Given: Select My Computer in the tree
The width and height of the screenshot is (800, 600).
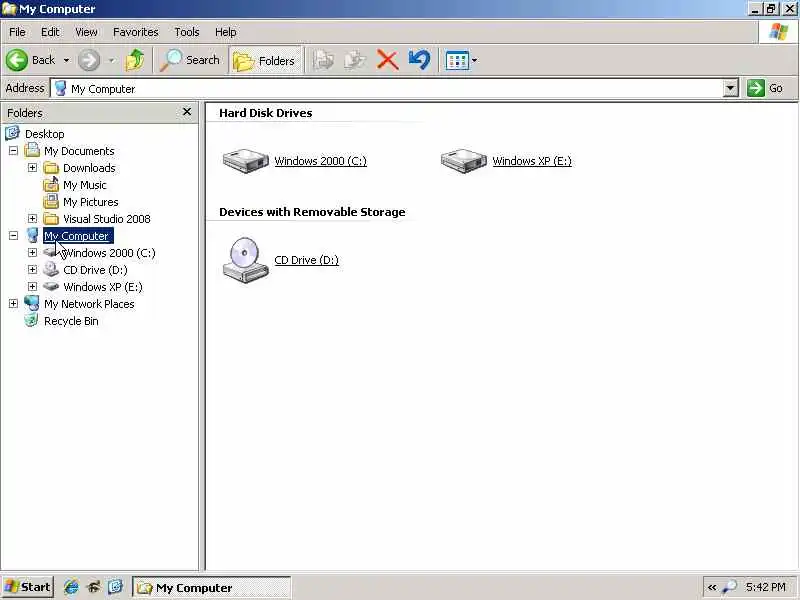Looking at the screenshot, I should click(x=78, y=236).
